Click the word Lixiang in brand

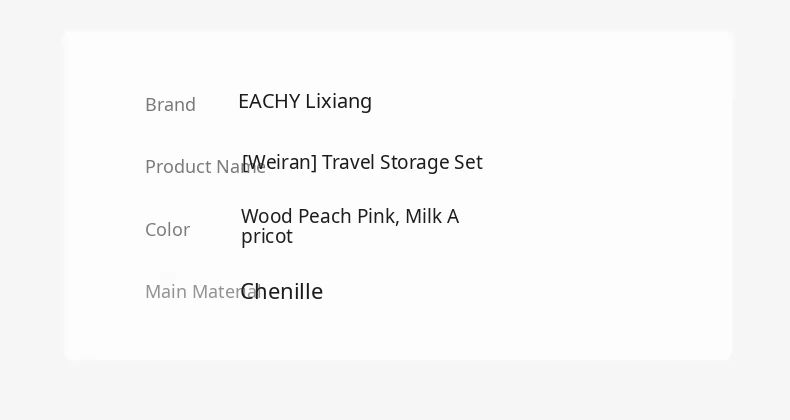339,101
